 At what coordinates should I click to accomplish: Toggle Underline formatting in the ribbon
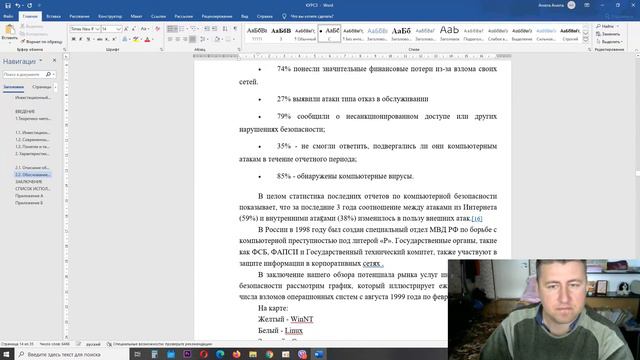click(x=88, y=39)
